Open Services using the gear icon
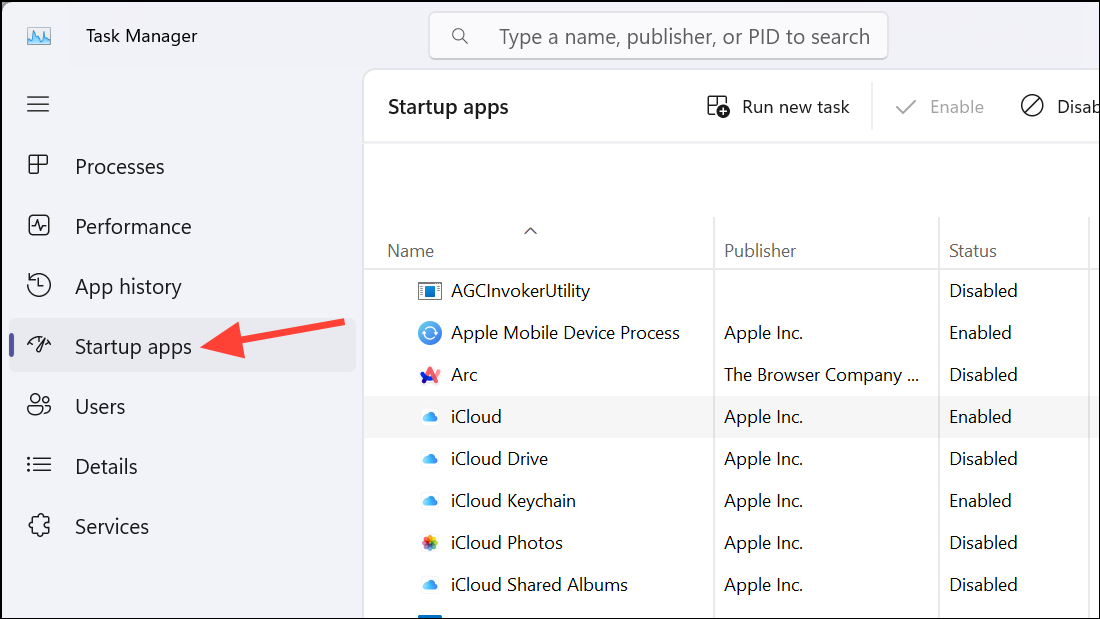The width and height of the screenshot is (1100, 619). (x=39, y=525)
